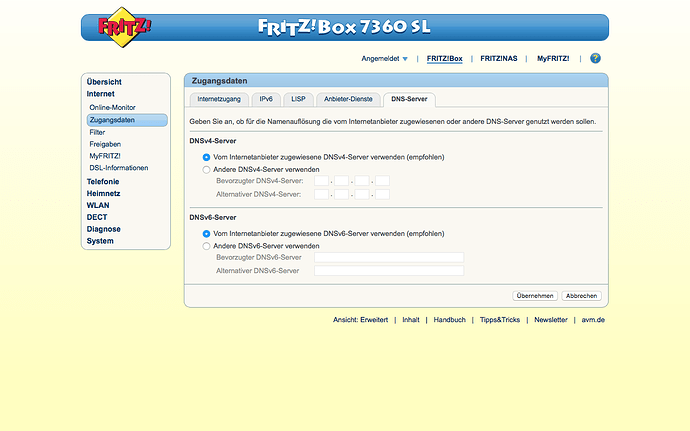Select ISP-assigned DNSv6 servers radio option
690x431 pixels.
tap(206, 234)
